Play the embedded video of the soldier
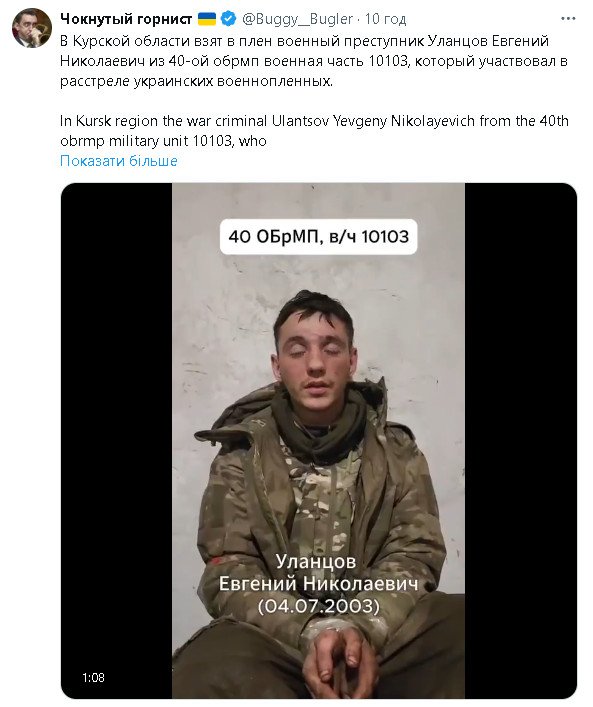 click(x=319, y=441)
